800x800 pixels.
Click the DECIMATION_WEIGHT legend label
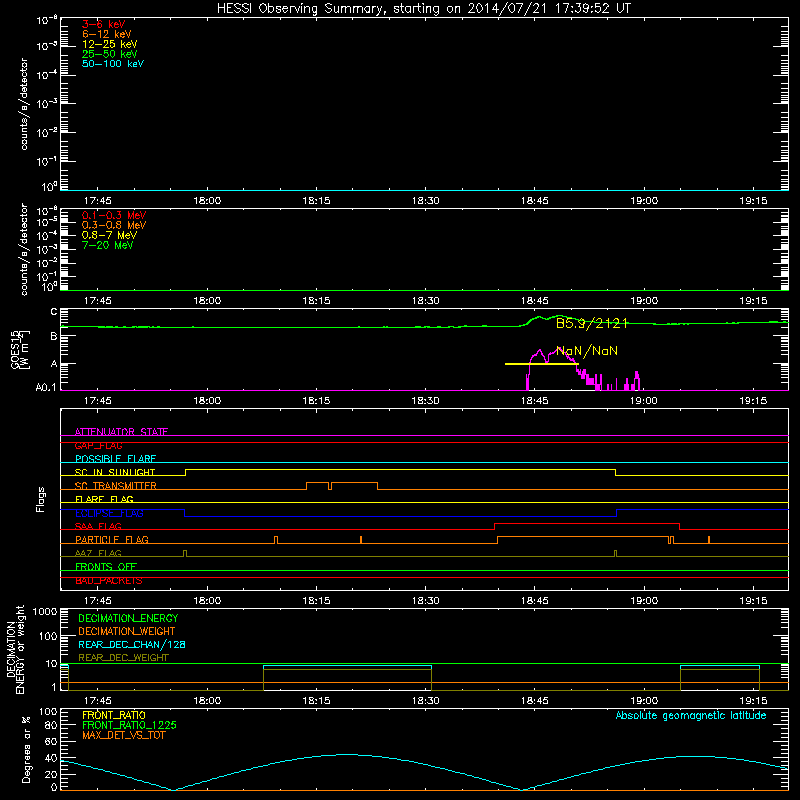tap(127, 631)
